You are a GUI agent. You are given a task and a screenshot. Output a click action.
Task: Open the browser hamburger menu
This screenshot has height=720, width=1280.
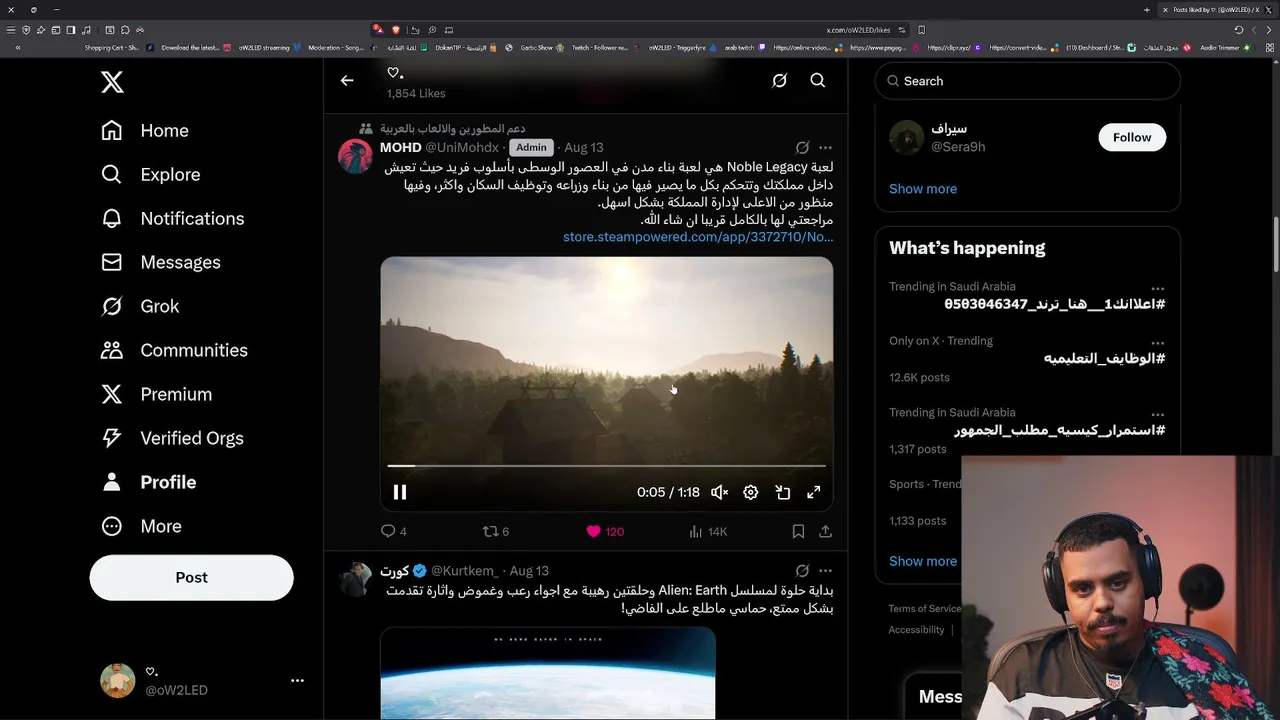point(10,30)
